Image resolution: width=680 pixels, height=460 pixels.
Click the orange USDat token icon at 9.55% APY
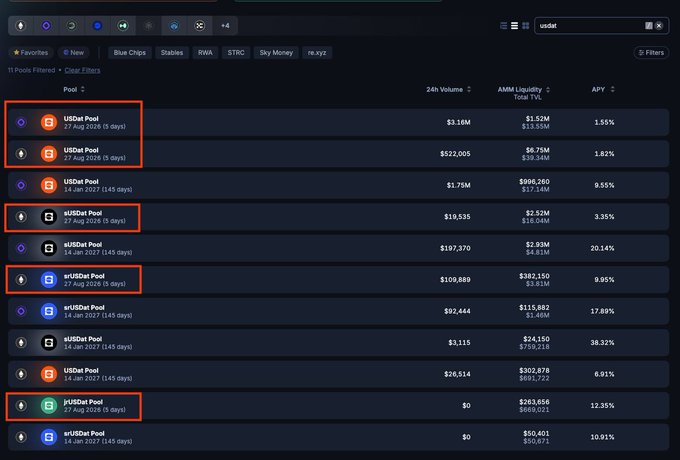pos(49,185)
